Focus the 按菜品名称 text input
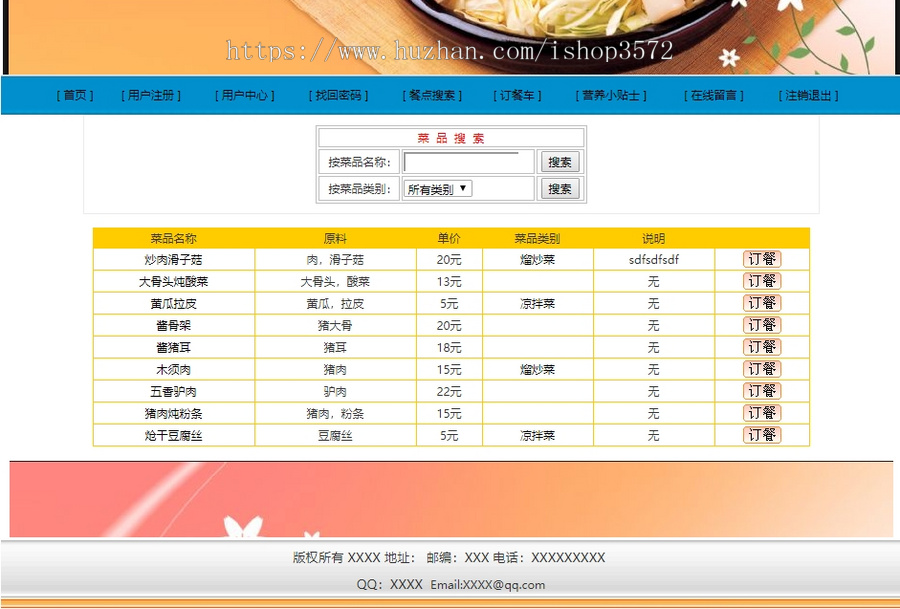Image resolution: width=900 pixels, height=609 pixels. coord(461,162)
